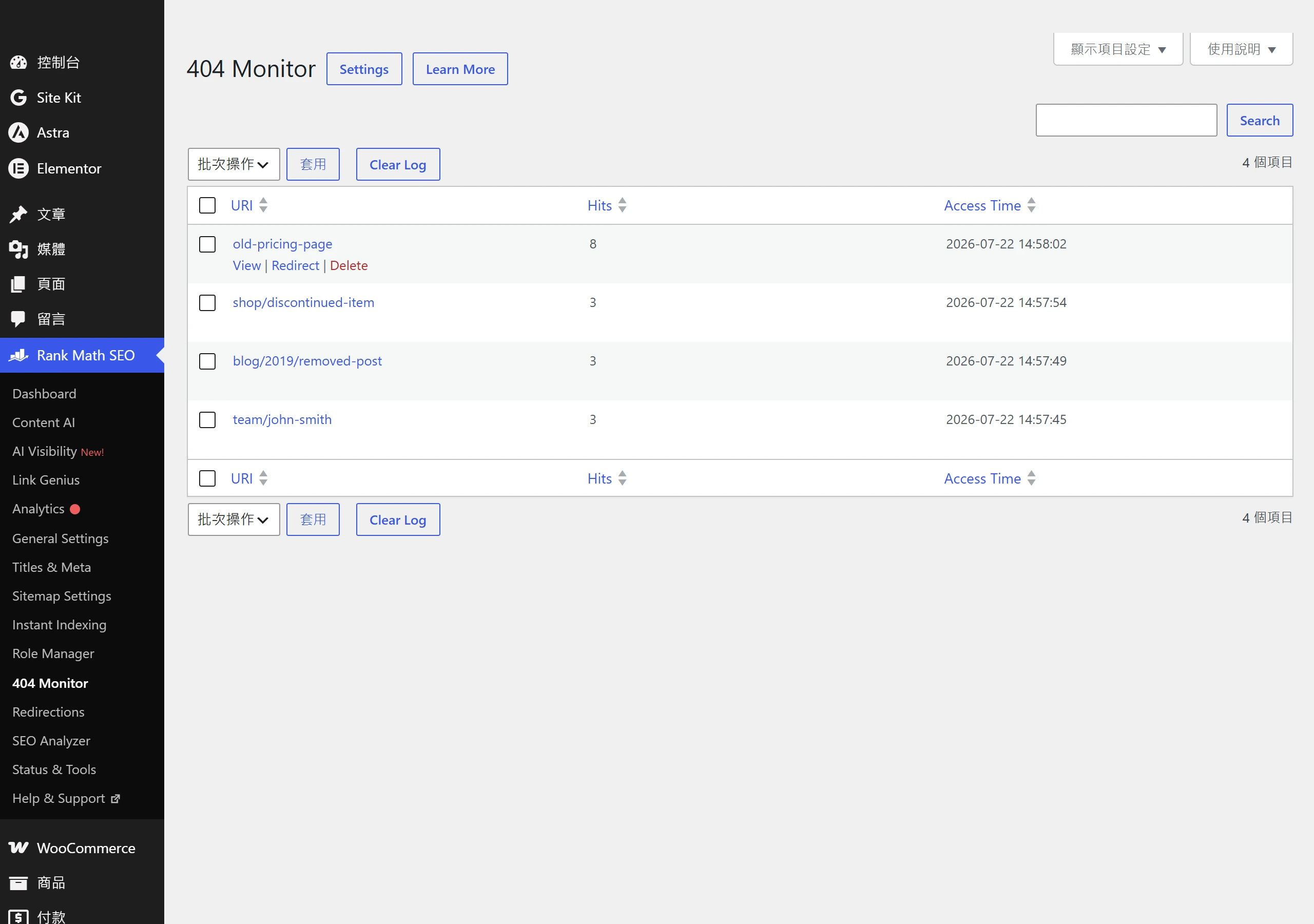Click the comments speech bubble icon
The image size is (1314, 924).
pos(18,319)
